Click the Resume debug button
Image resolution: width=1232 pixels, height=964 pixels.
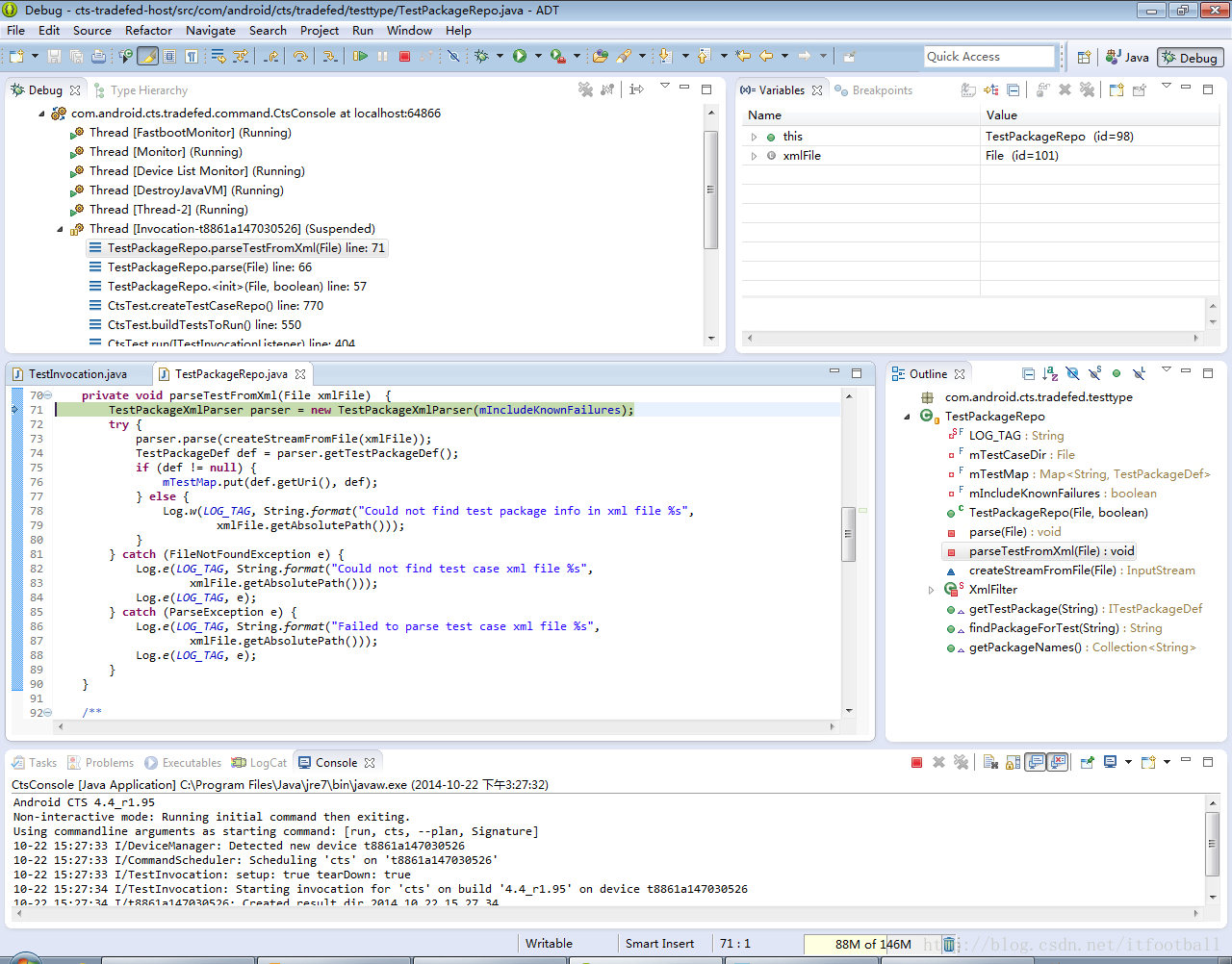point(360,57)
